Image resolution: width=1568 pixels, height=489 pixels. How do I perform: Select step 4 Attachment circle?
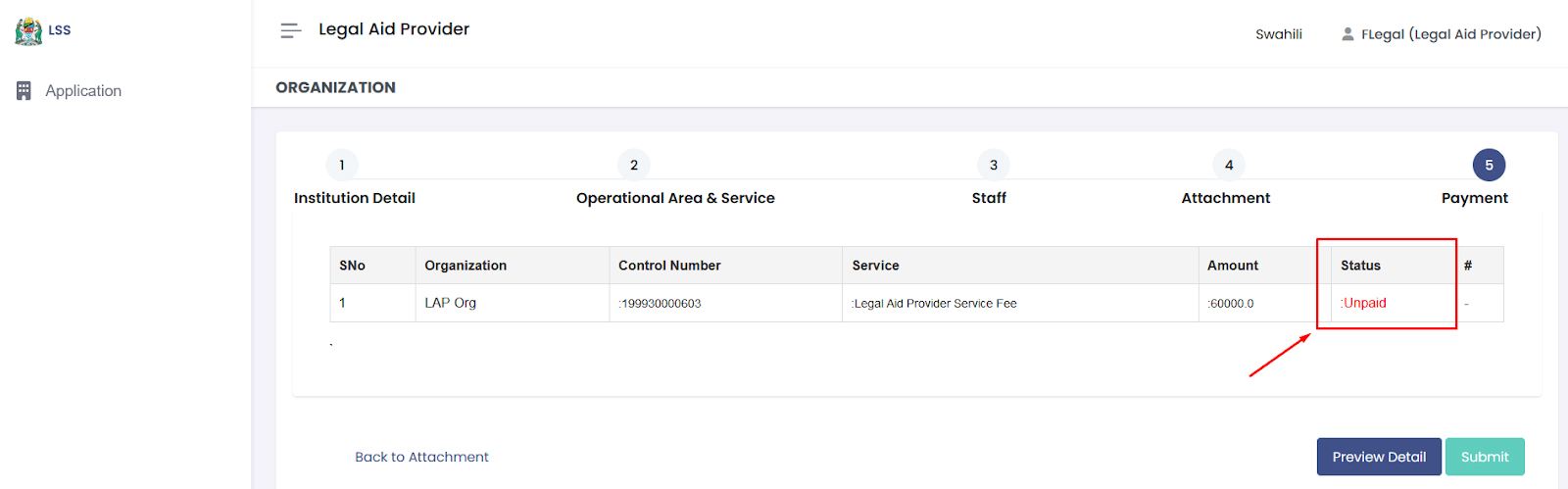[1229, 165]
